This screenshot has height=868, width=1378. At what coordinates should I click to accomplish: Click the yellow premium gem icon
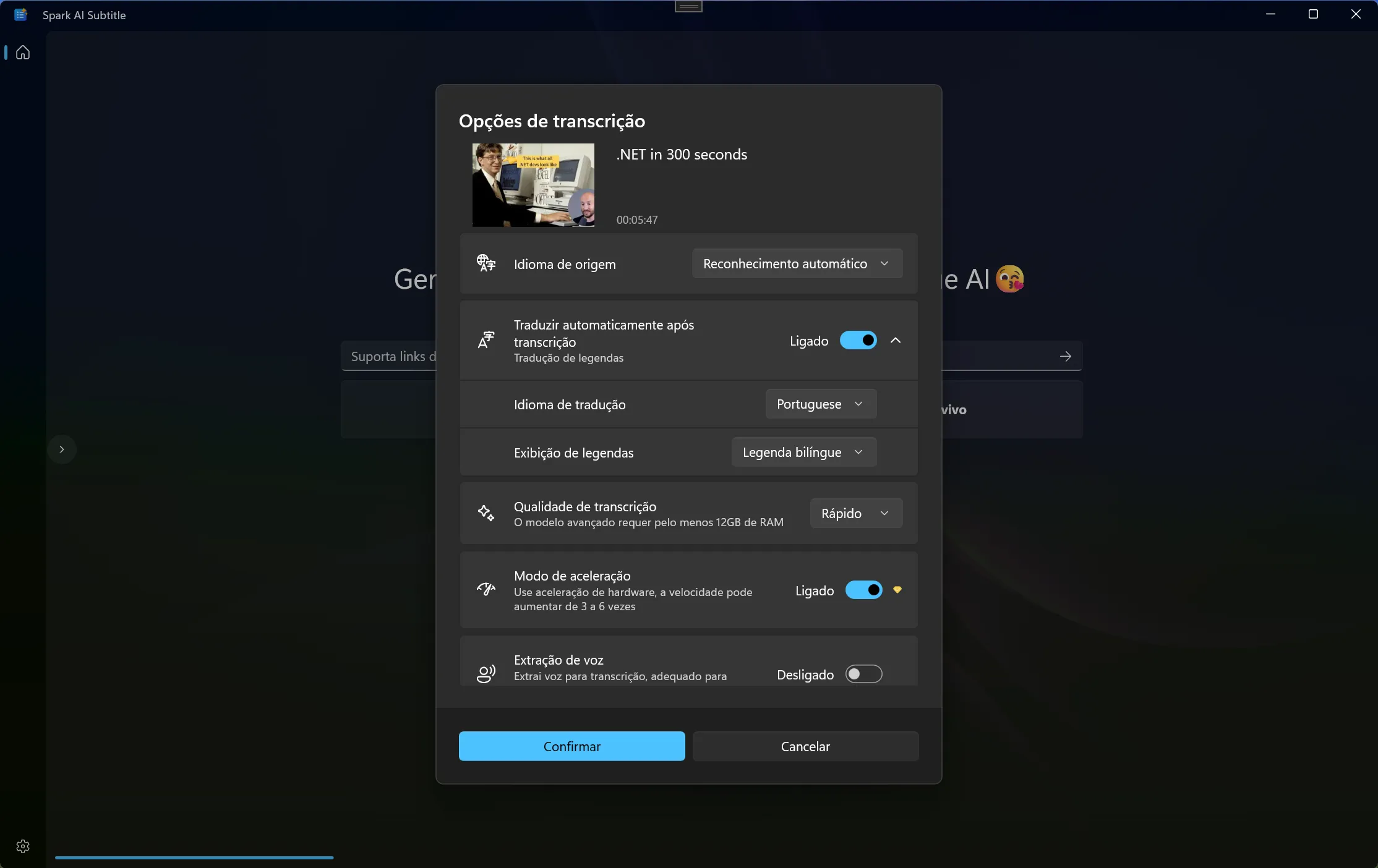point(897,590)
